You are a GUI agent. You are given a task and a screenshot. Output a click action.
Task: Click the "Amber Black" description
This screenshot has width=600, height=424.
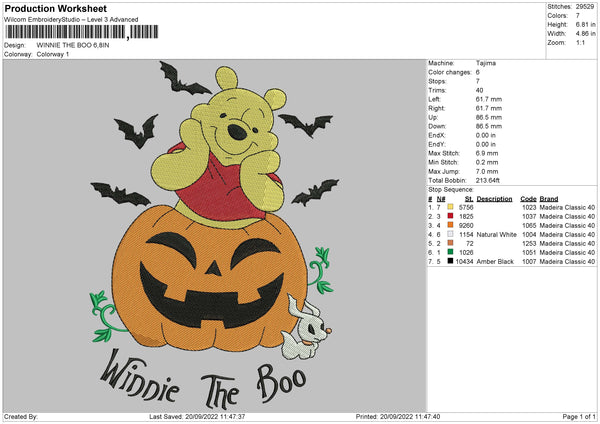[x=495, y=261]
